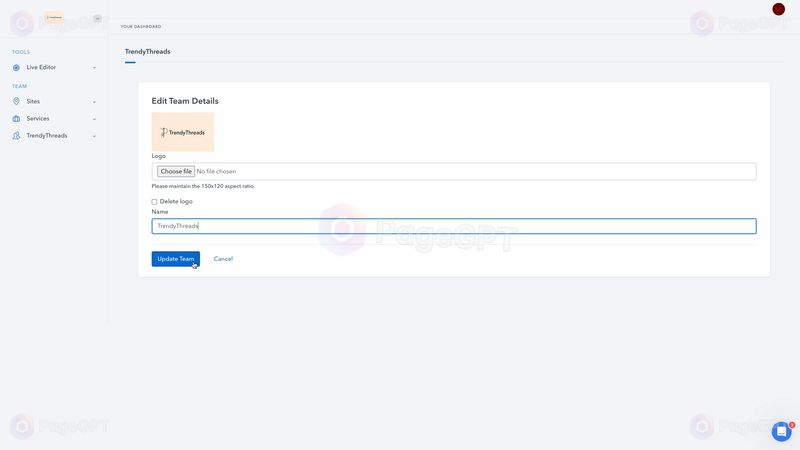Click the TrendyThreads team people icon

tap(16, 136)
